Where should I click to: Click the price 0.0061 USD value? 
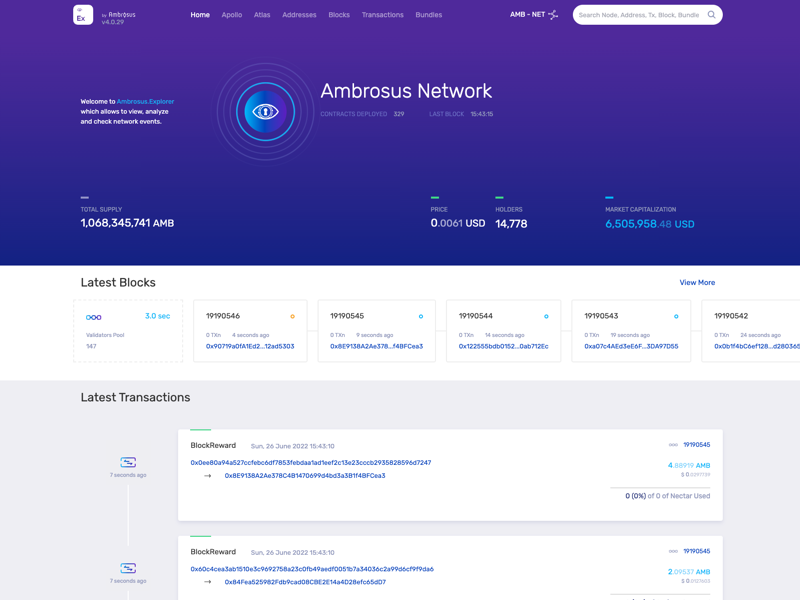click(458, 223)
